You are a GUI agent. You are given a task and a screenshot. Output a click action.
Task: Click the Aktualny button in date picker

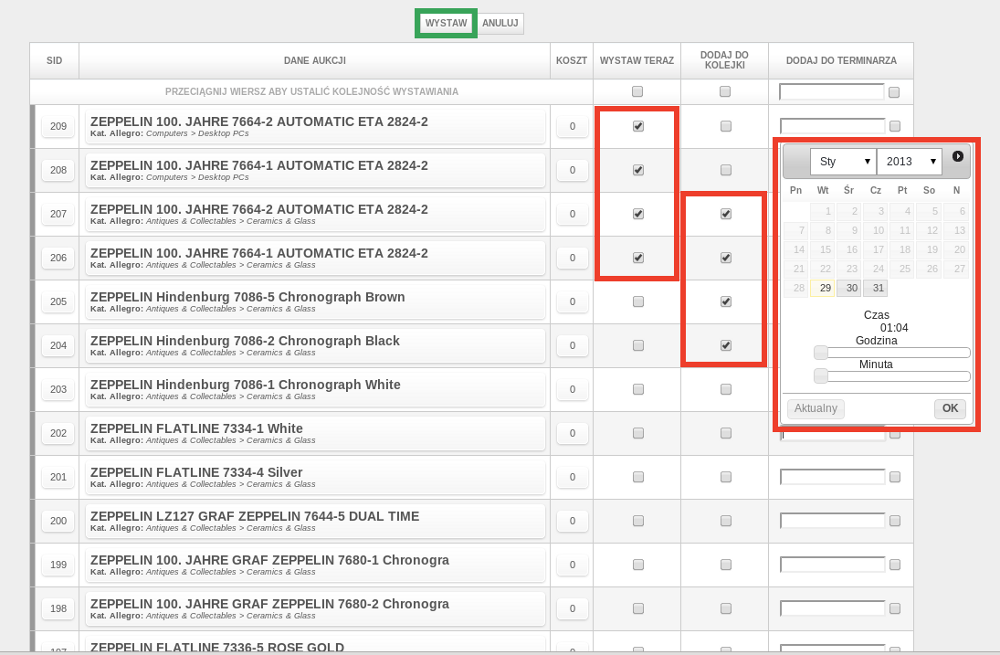click(816, 408)
